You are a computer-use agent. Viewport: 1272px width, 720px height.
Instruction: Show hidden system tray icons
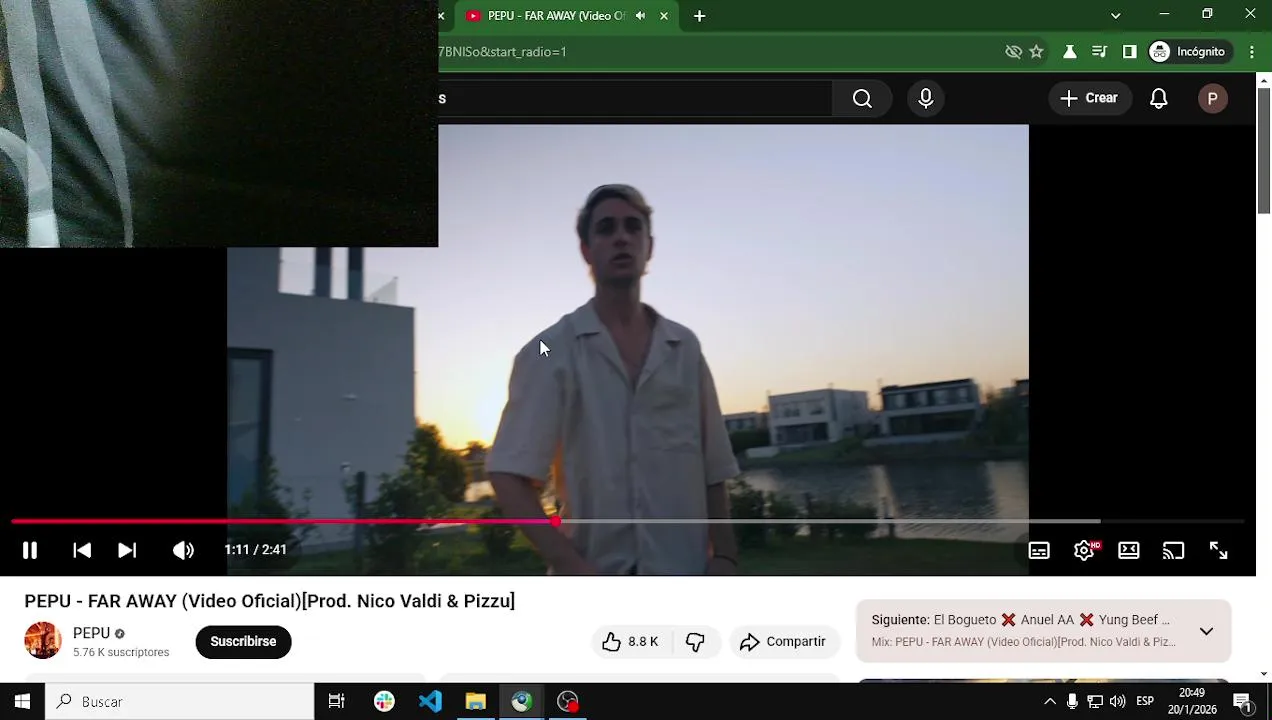(1050, 701)
